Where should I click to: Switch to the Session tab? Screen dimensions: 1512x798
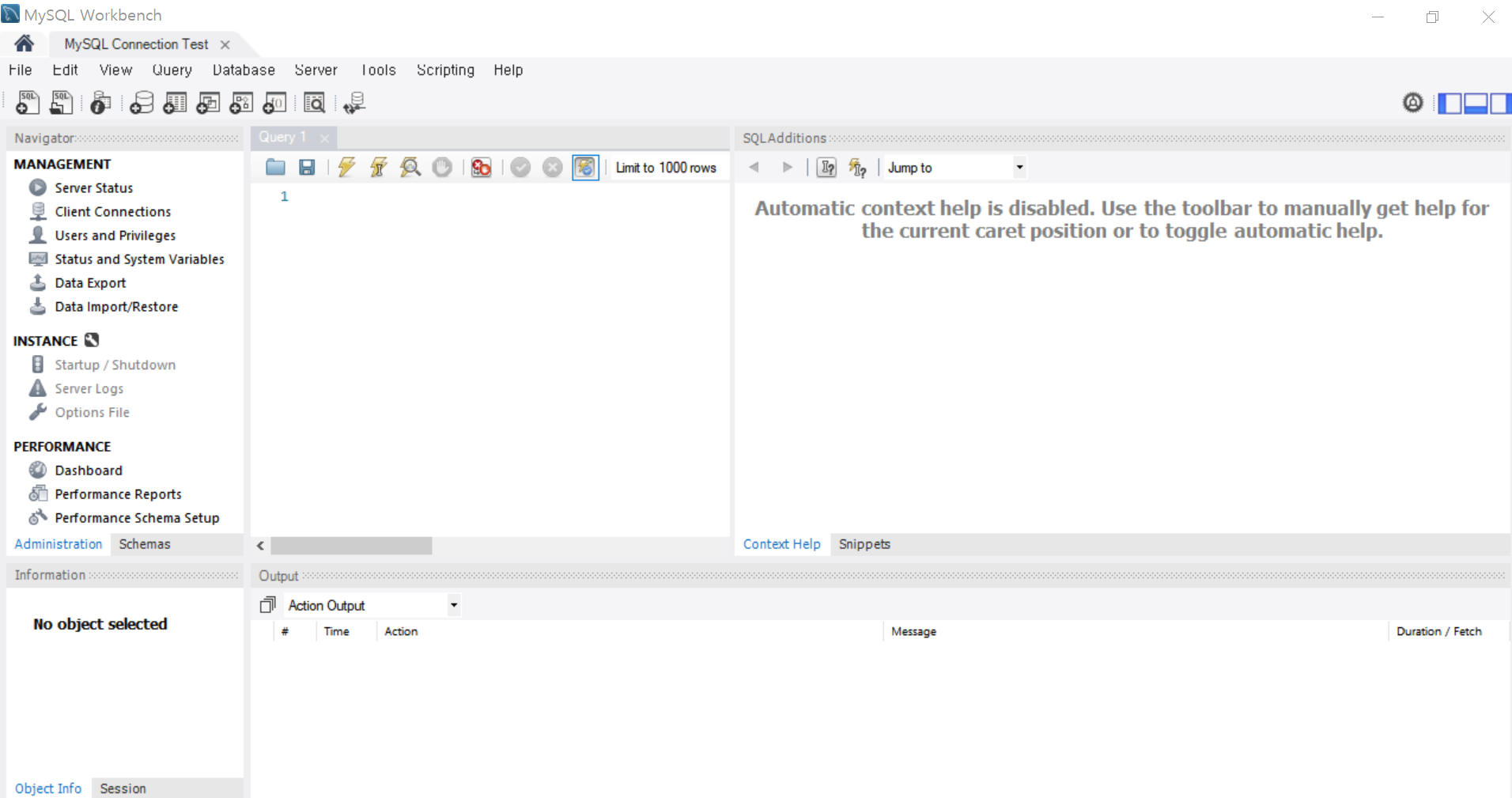[123, 789]
